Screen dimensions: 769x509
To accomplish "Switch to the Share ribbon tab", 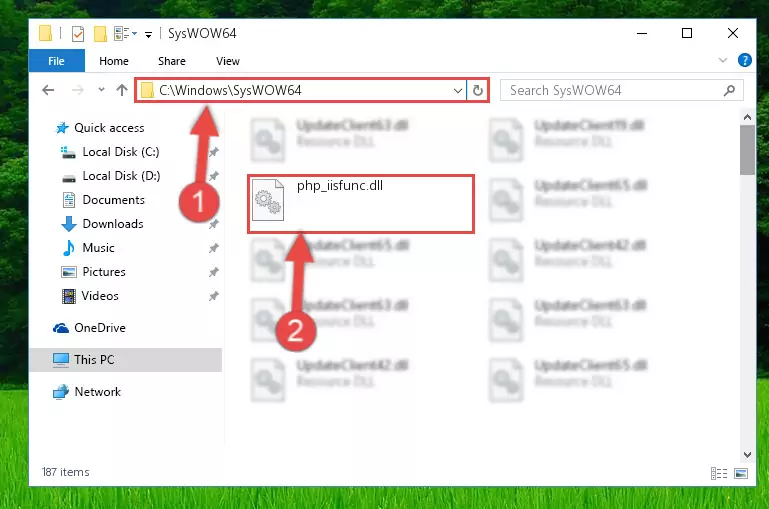I will point(172,61).
